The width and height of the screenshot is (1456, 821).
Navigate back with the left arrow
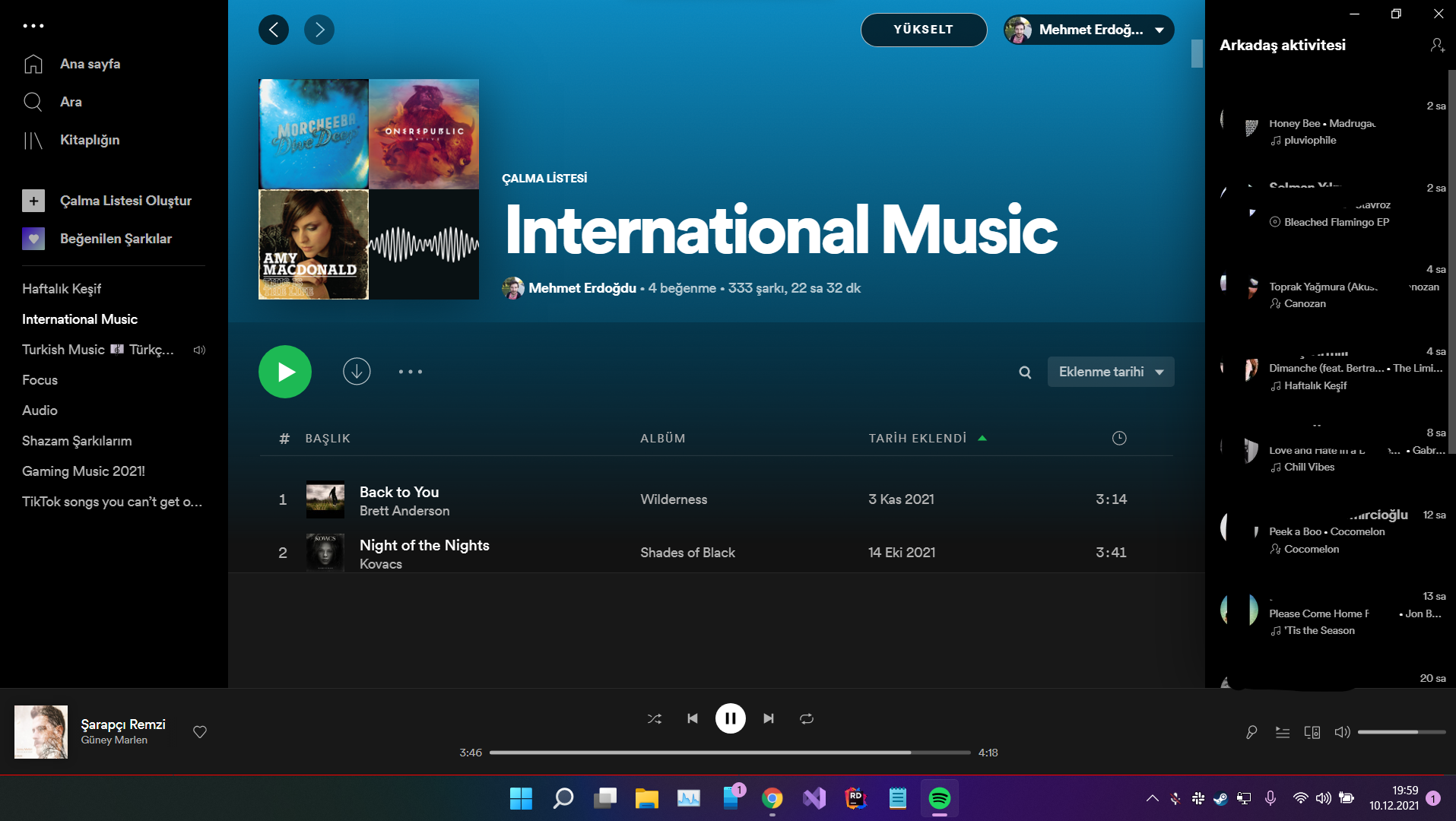[x=274, y=30]
